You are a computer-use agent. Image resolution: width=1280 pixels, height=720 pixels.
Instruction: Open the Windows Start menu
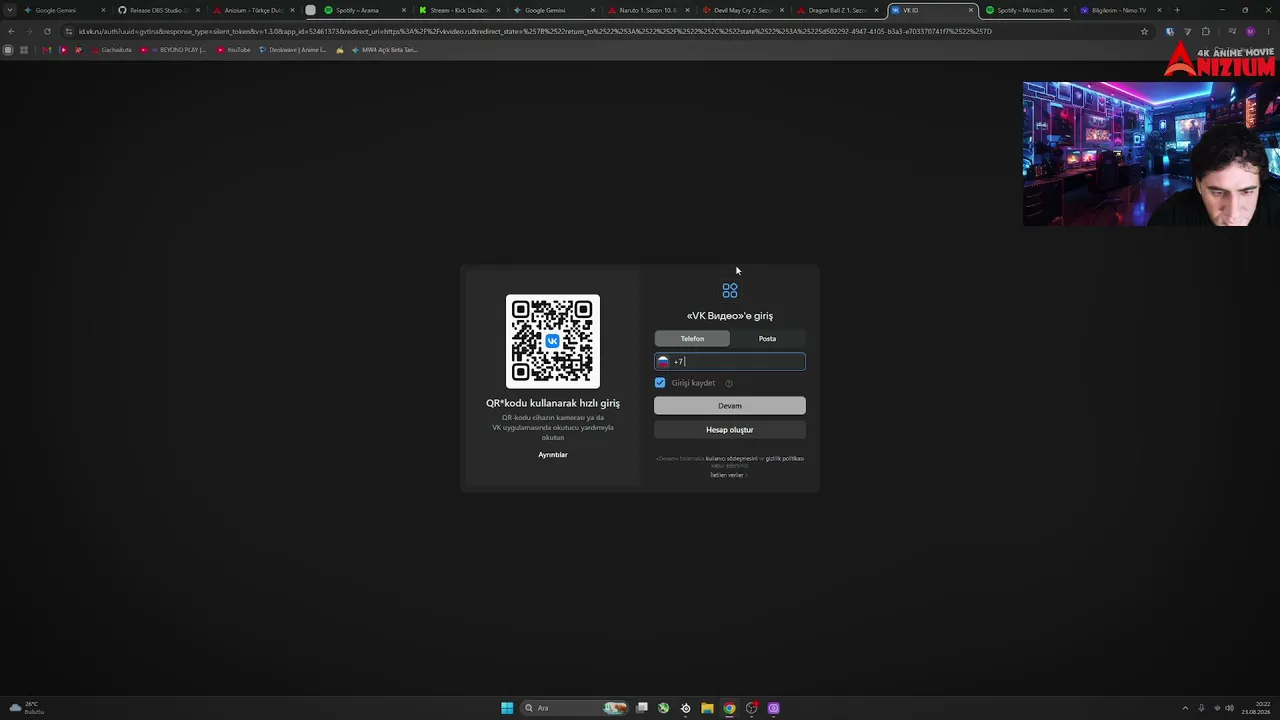point(507,708)
